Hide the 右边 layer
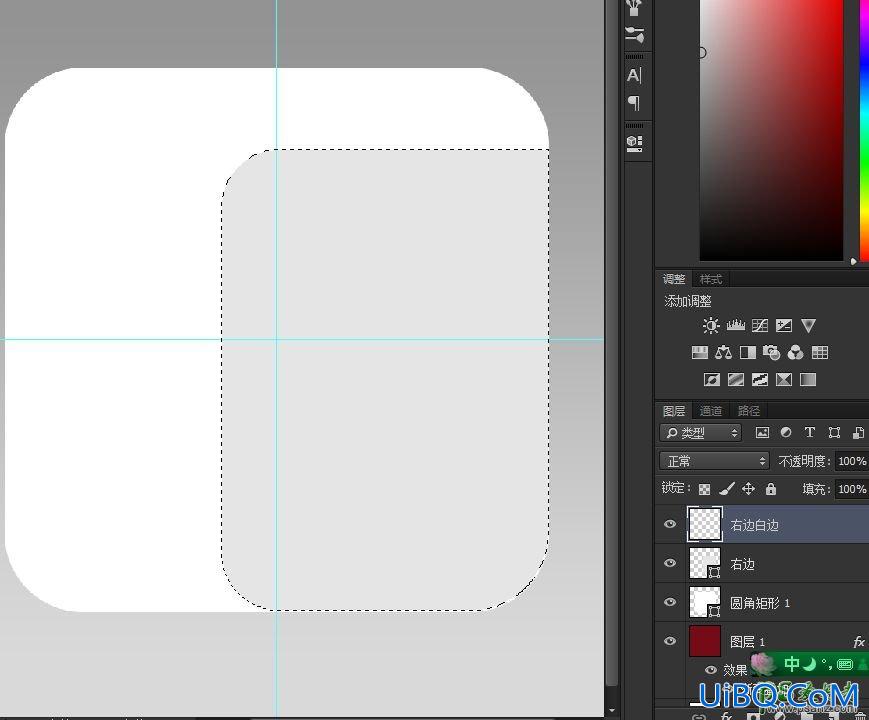 click(670, 563)
